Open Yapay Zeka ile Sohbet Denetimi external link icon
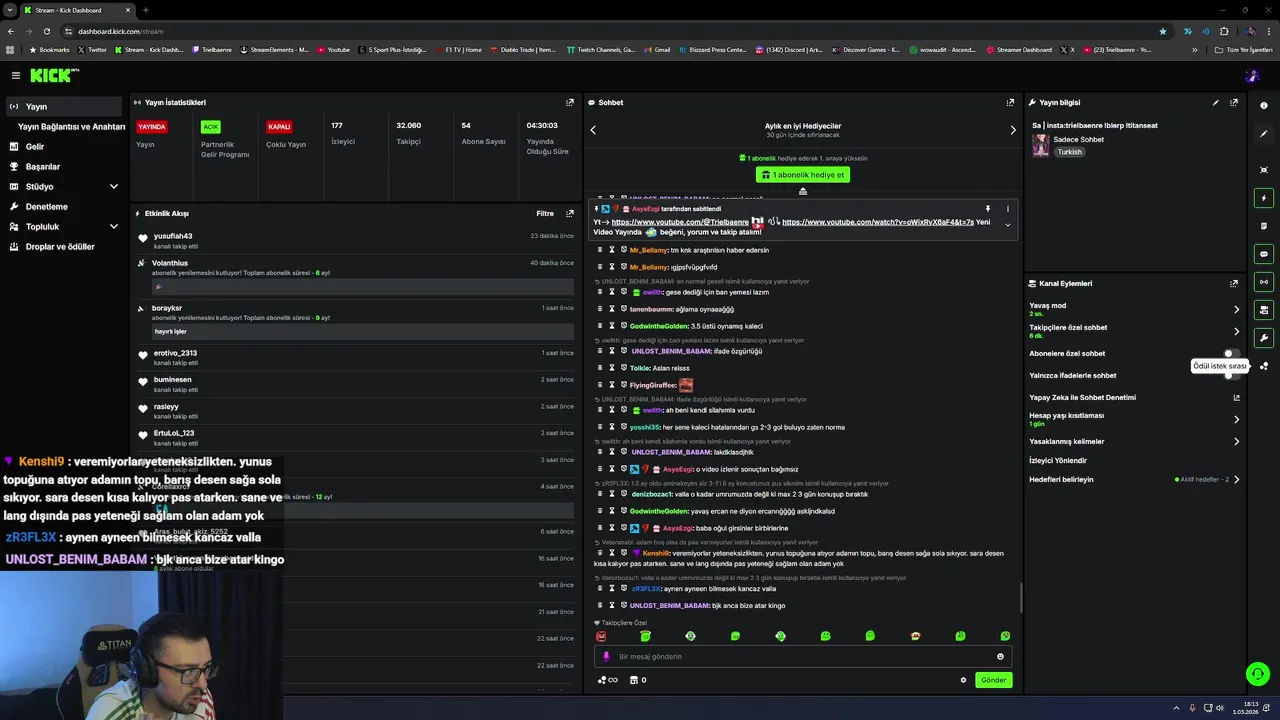The image size is (1280, 720). coord(1236,397)
